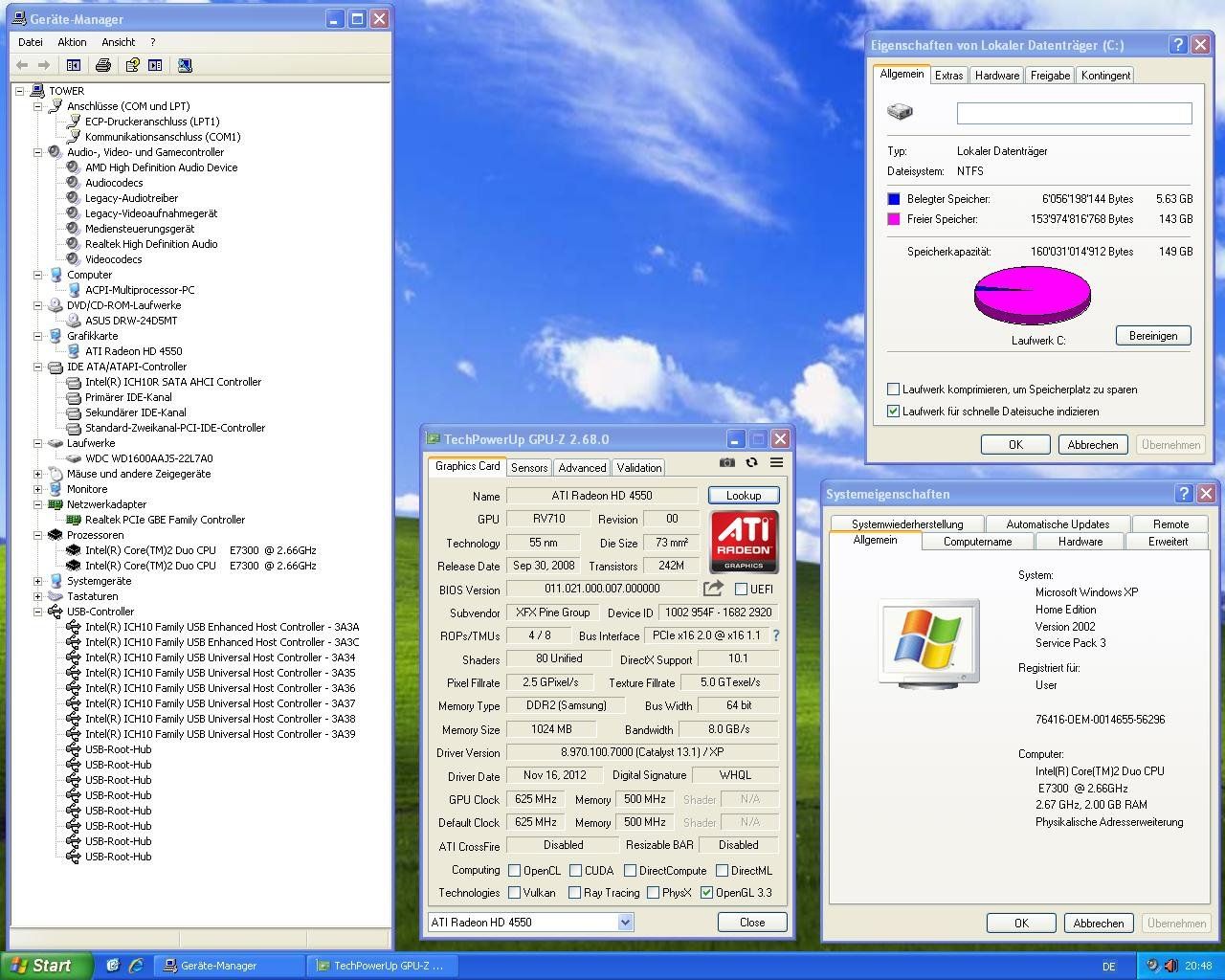Screen dimensions: 1225x980
Task: Open the Aktion menu in Geräte-Manager
Action: (72, 42)
